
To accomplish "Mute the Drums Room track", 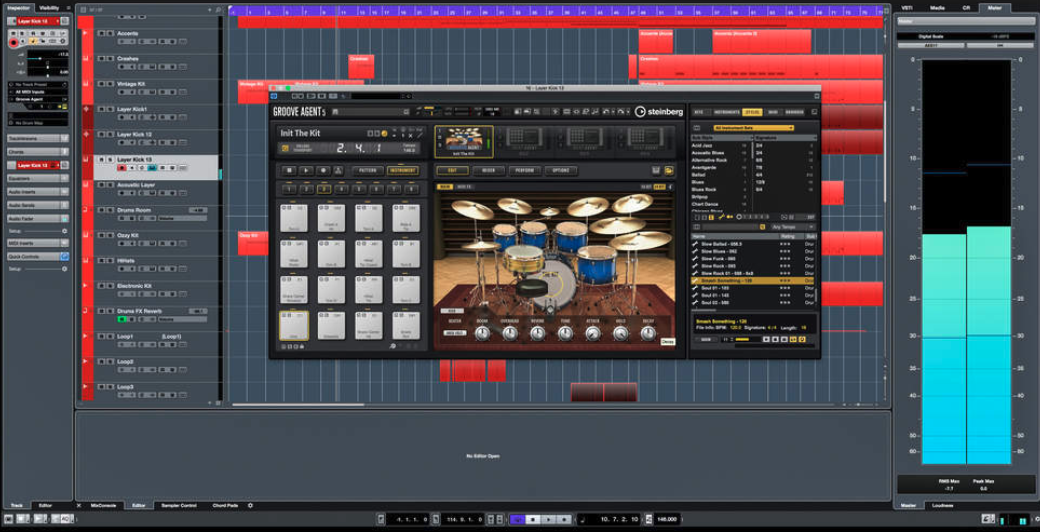I will tap(101, 210).
